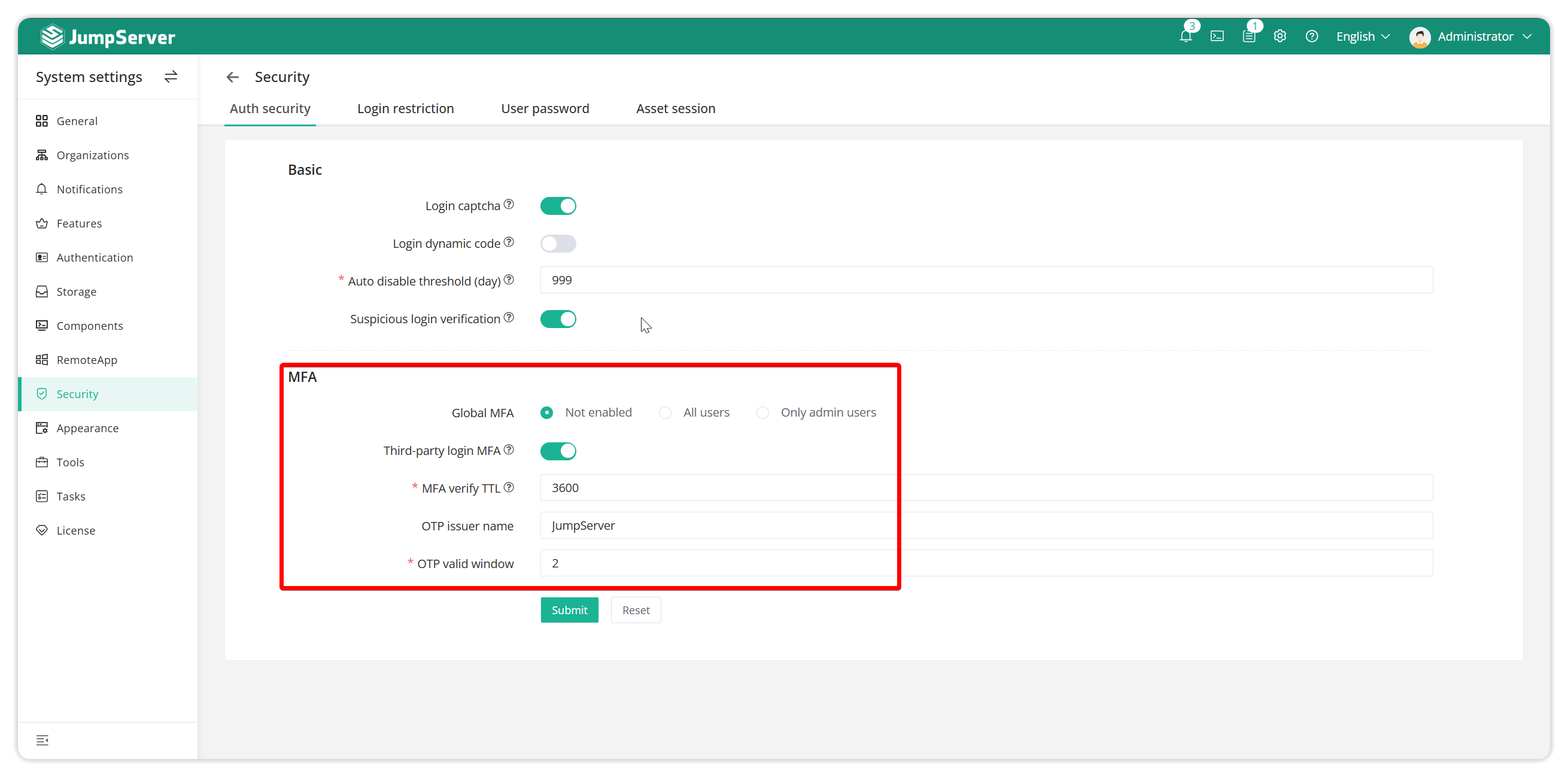Click the Auto disable threshold input field
Image resolution: width=1568 pixels, height=771 pixels.
(x=986, y=280)
